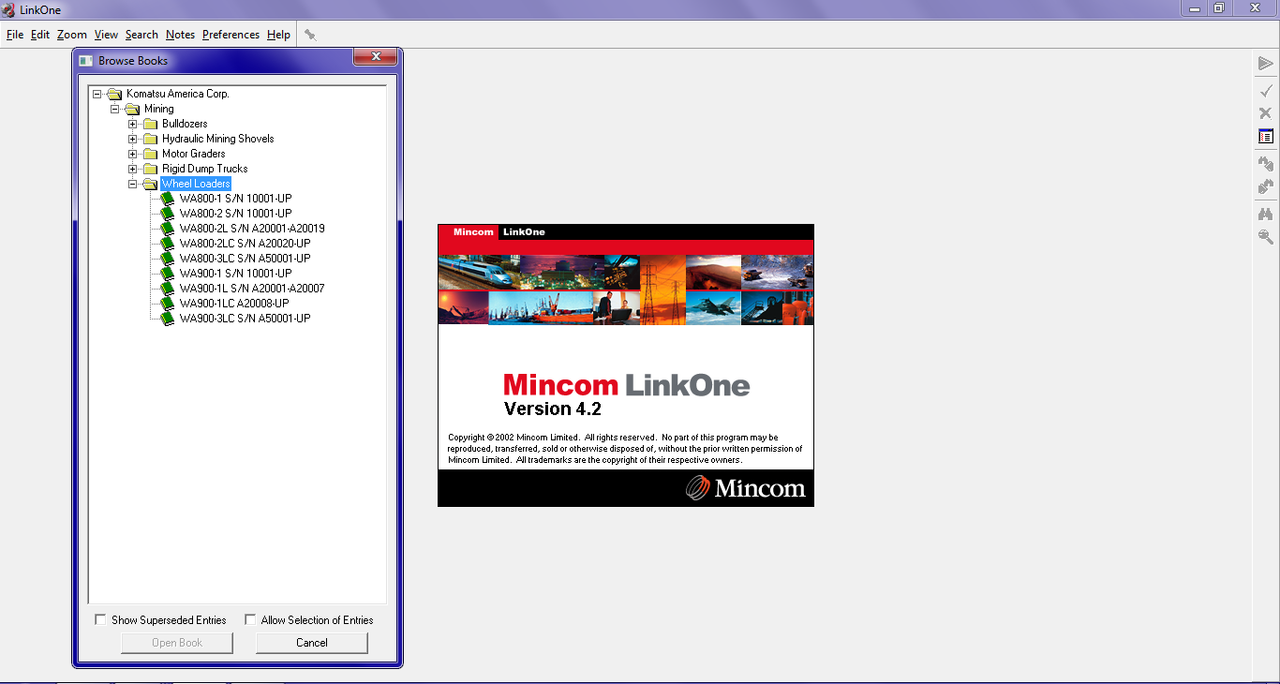Click the checkmark icon in right toolbar
The width and height of the screenshot is (1280, 684).
click(1266, 90)
